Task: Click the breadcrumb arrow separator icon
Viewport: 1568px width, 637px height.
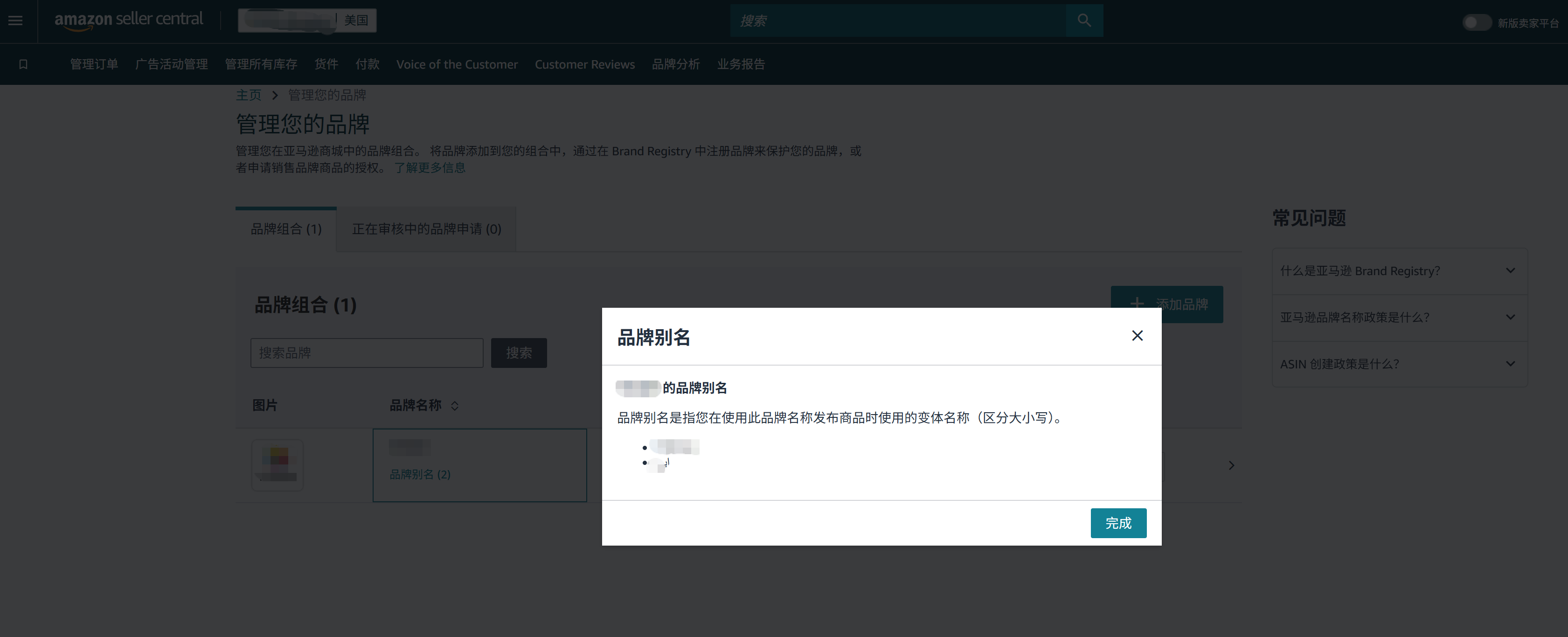Action: click(275, 96)
